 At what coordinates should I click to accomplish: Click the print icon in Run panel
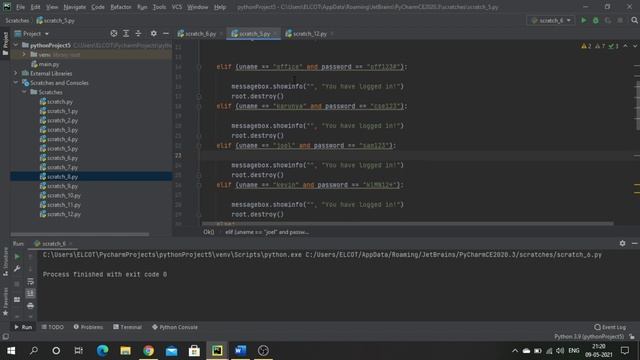(30, 306)
